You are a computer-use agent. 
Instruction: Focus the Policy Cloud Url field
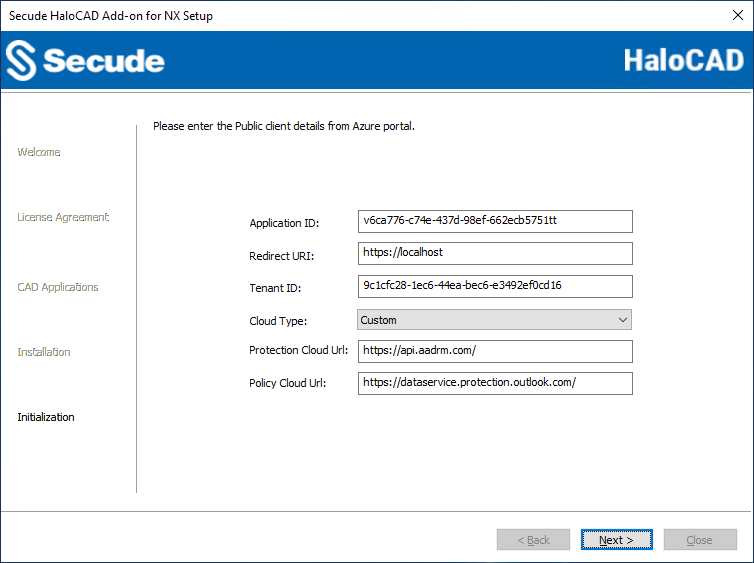(495, 383)
